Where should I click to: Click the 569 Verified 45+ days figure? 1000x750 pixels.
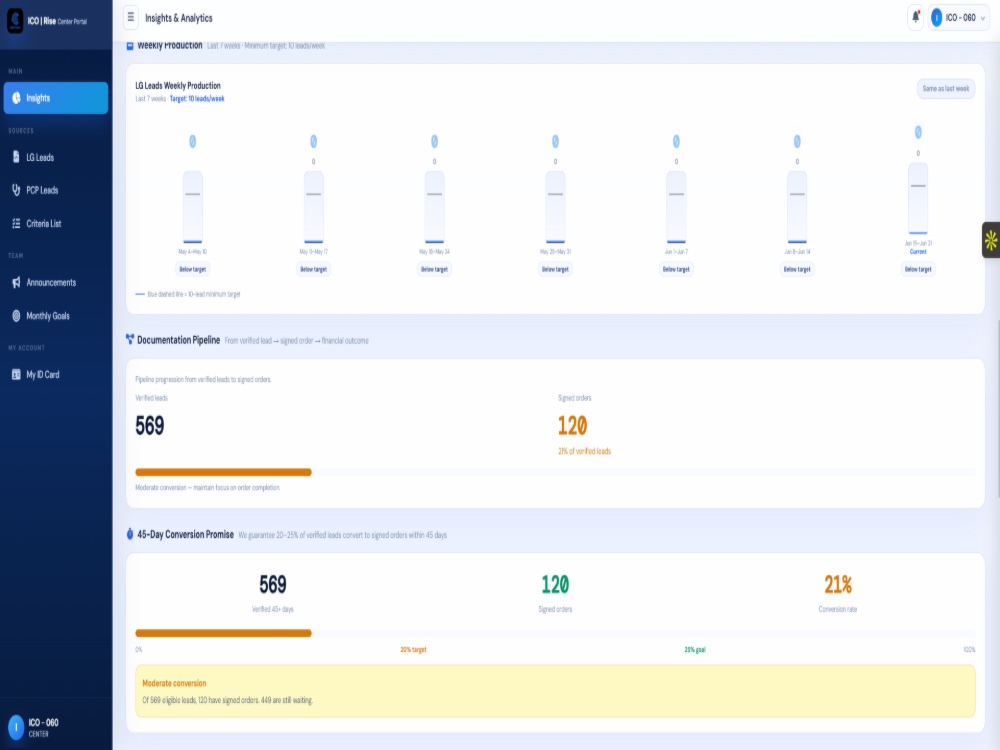tap(273, 584)
